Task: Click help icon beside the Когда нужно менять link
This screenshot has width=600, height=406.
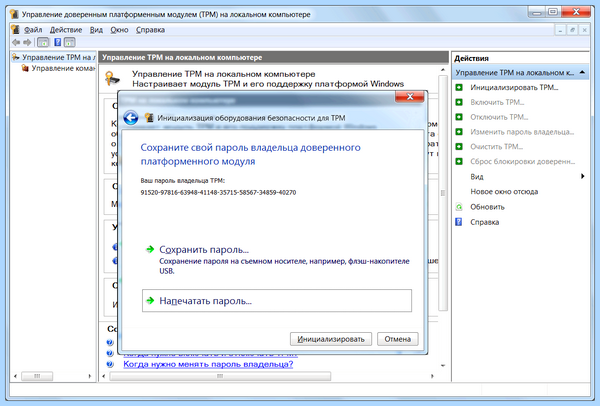Action: pyautogui.click(x=110, y=364)
